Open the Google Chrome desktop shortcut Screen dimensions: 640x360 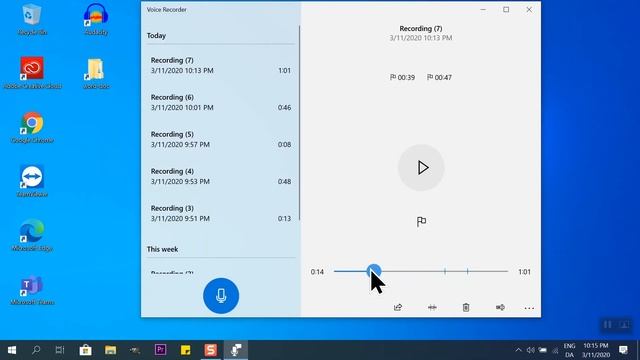[x=32, y=127]
